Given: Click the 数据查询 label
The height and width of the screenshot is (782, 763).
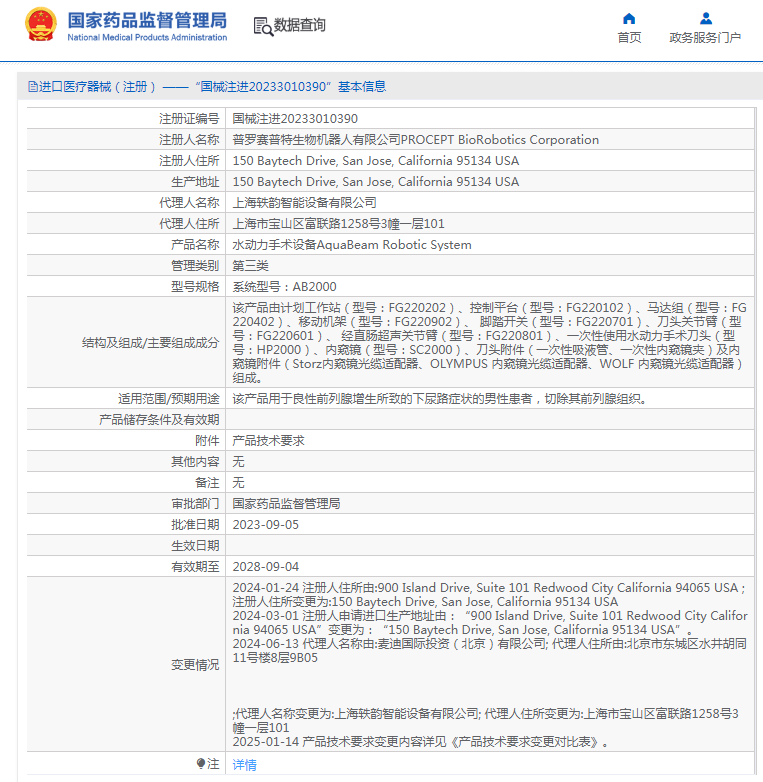Looking at the screenshot, I should 300,24.
